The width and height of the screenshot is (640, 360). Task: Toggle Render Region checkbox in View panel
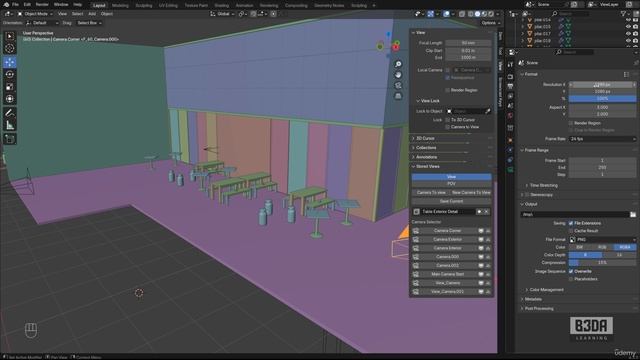click(x=448, y=90)
